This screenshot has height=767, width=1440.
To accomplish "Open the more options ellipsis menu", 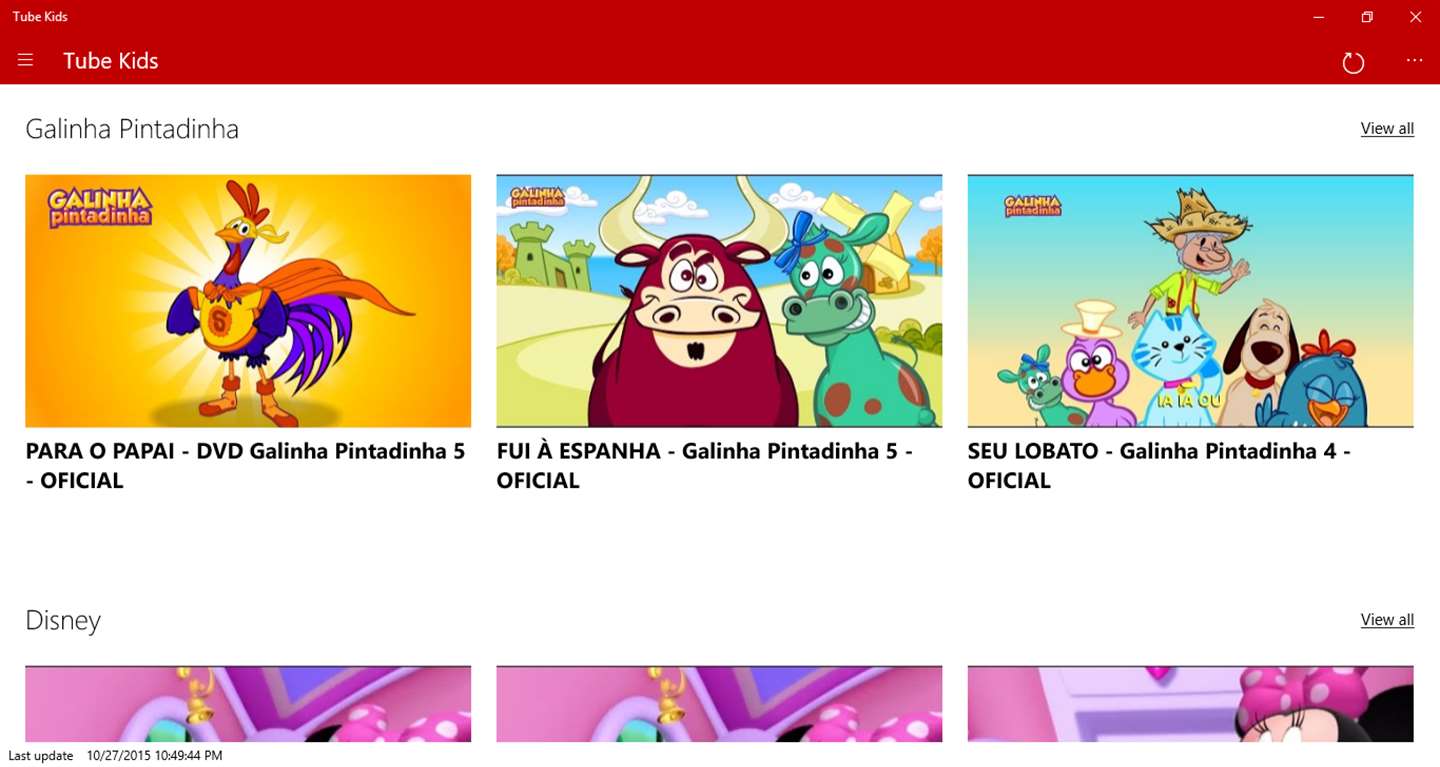I will tap(1414, 61).
